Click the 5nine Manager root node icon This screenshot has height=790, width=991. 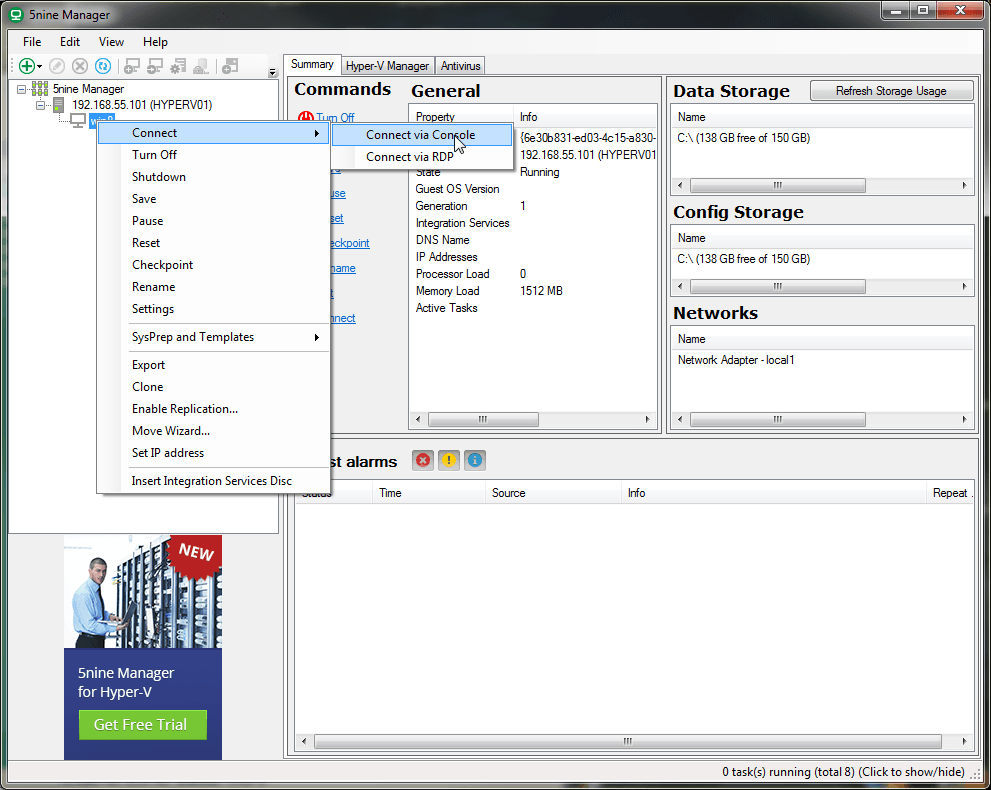40,89
